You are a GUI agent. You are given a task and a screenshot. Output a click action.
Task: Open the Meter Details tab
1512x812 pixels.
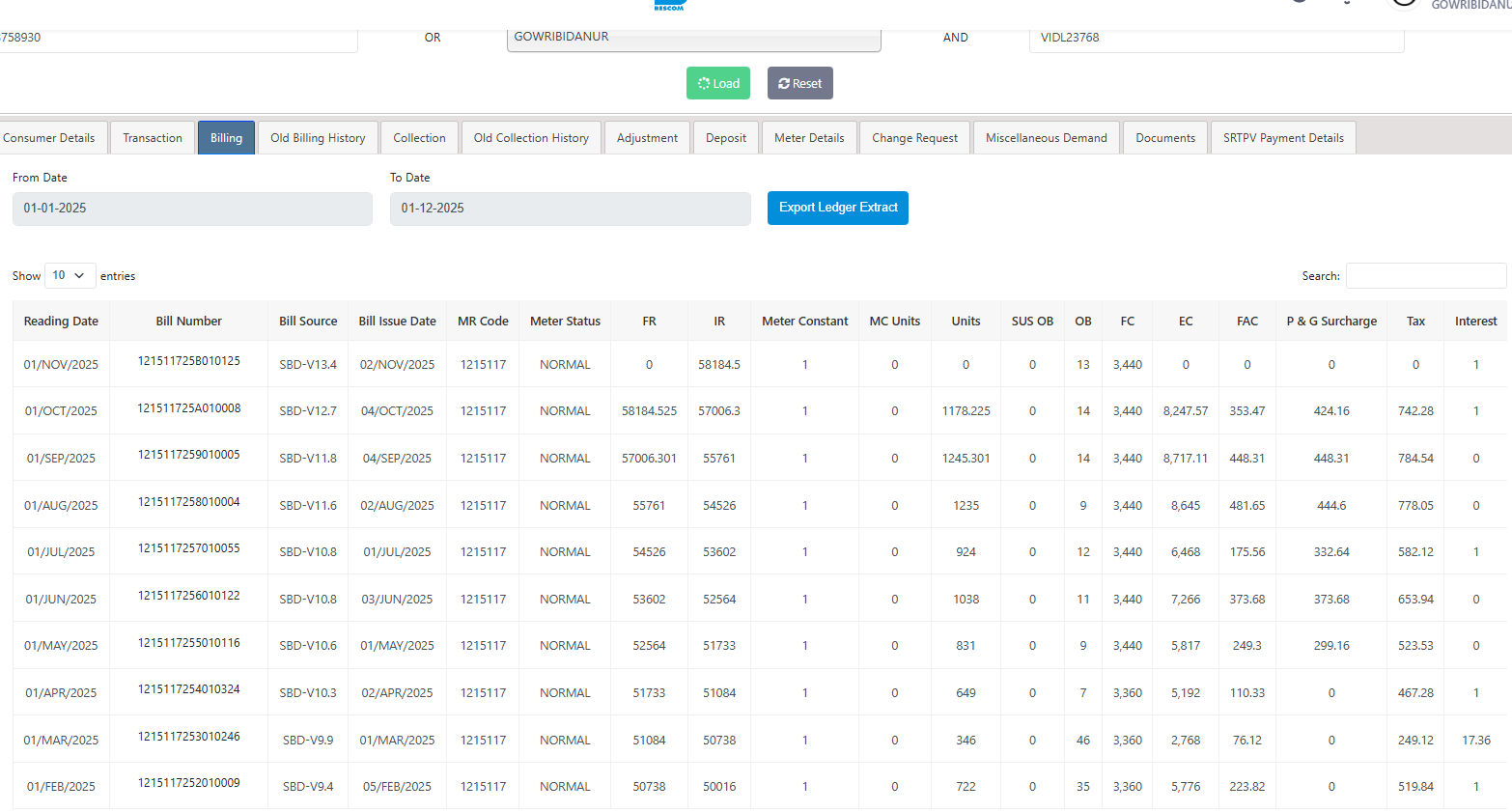click(808, 138)
